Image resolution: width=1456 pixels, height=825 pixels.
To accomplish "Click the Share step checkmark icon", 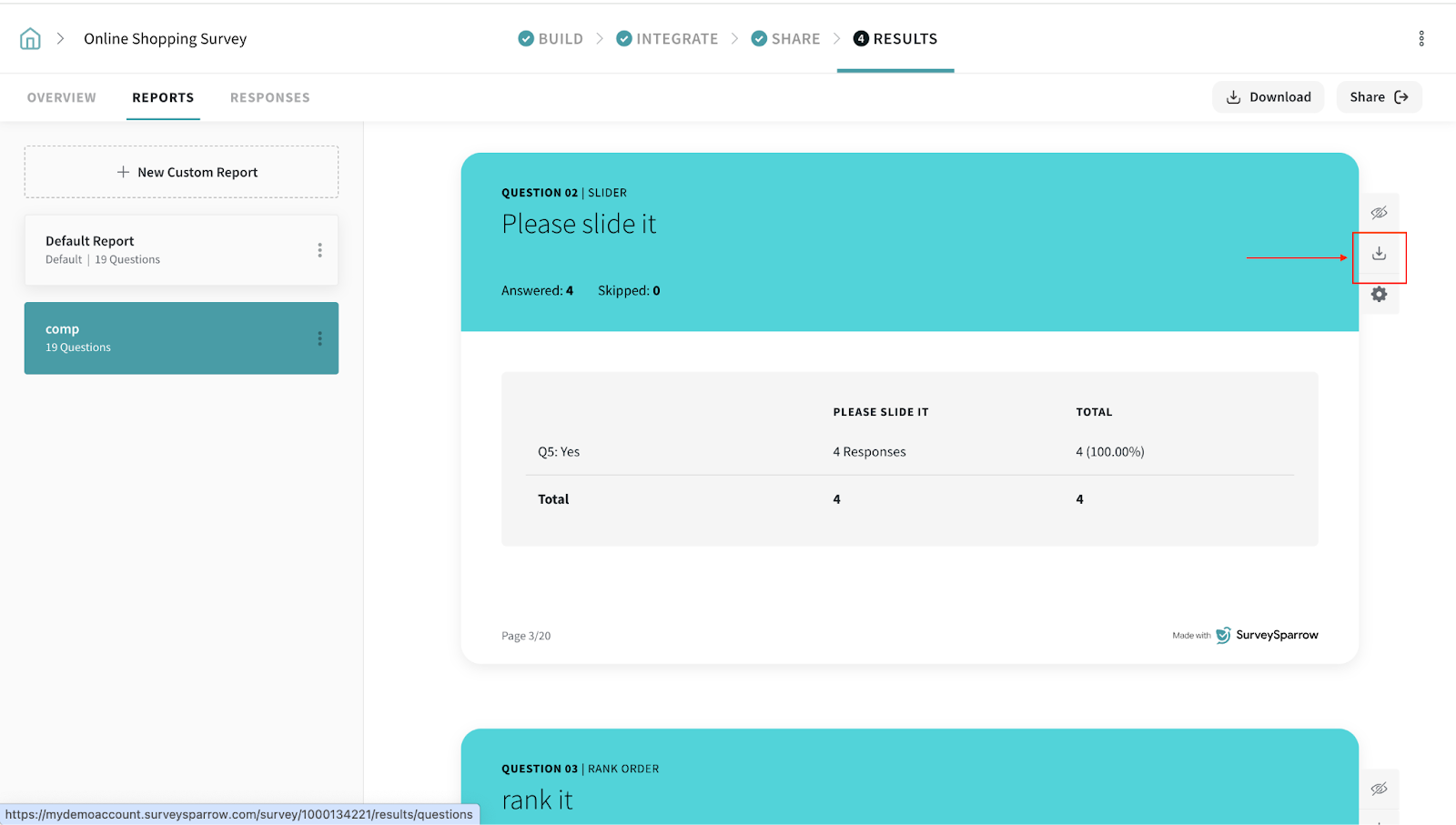I will pos(759,38).
